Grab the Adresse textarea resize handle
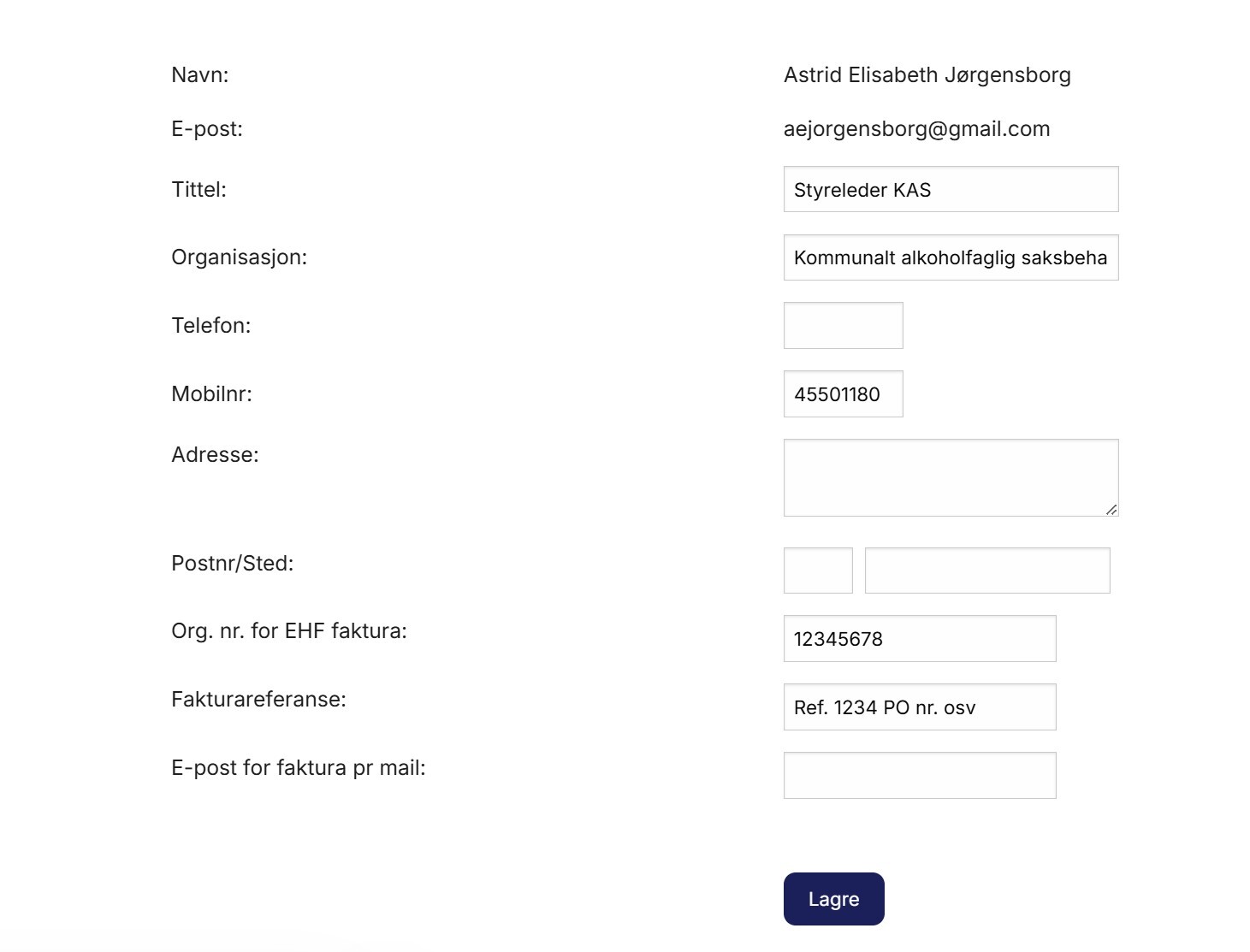 click(x=1111, y=509)
